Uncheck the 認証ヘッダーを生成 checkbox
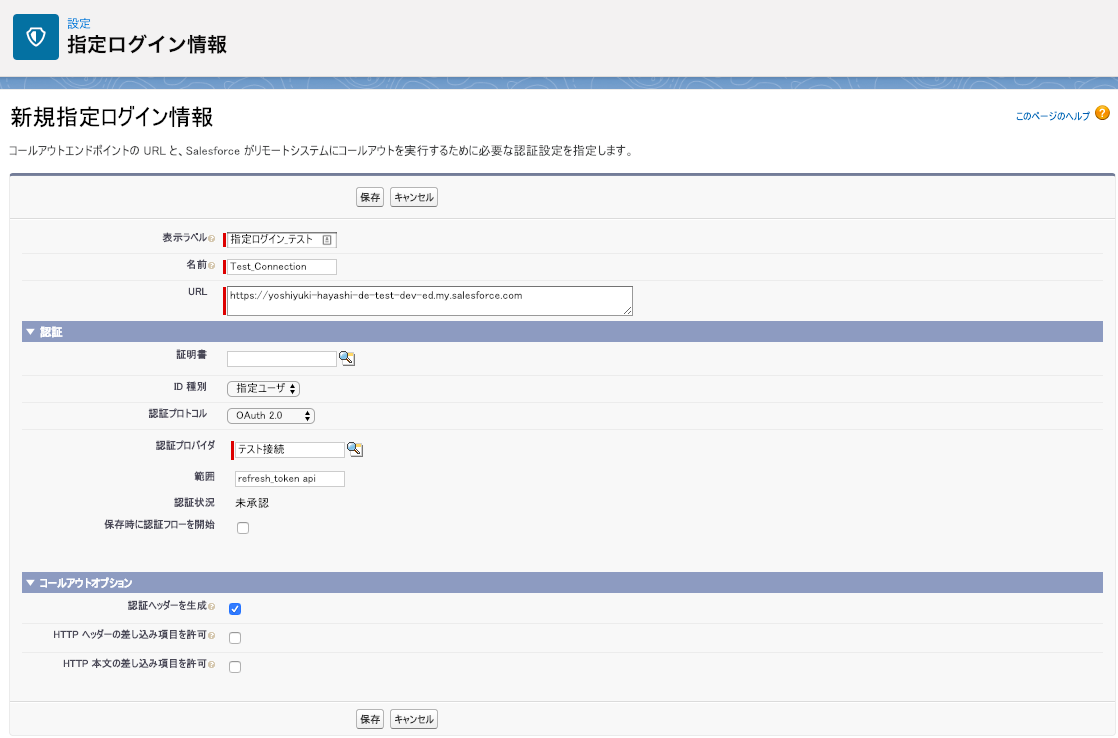1118x738 pixels. 235,609
